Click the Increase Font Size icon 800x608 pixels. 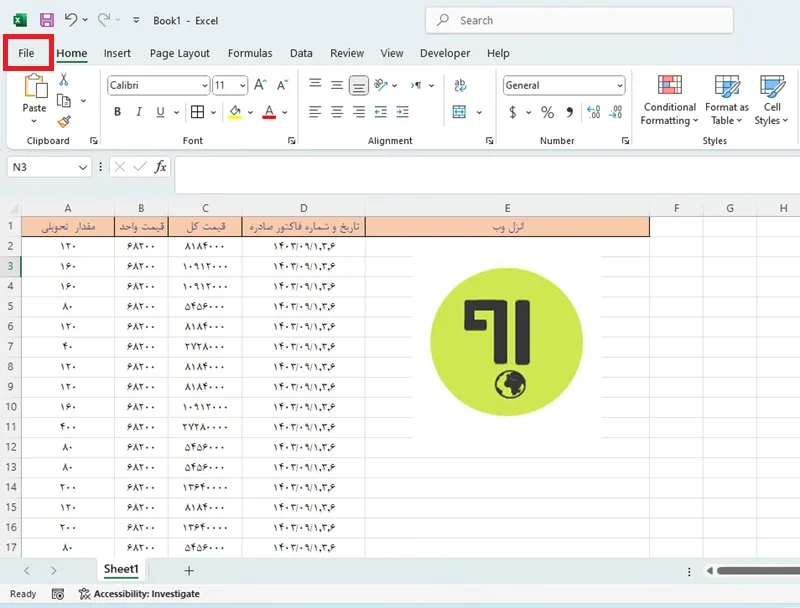click(260, 85)
